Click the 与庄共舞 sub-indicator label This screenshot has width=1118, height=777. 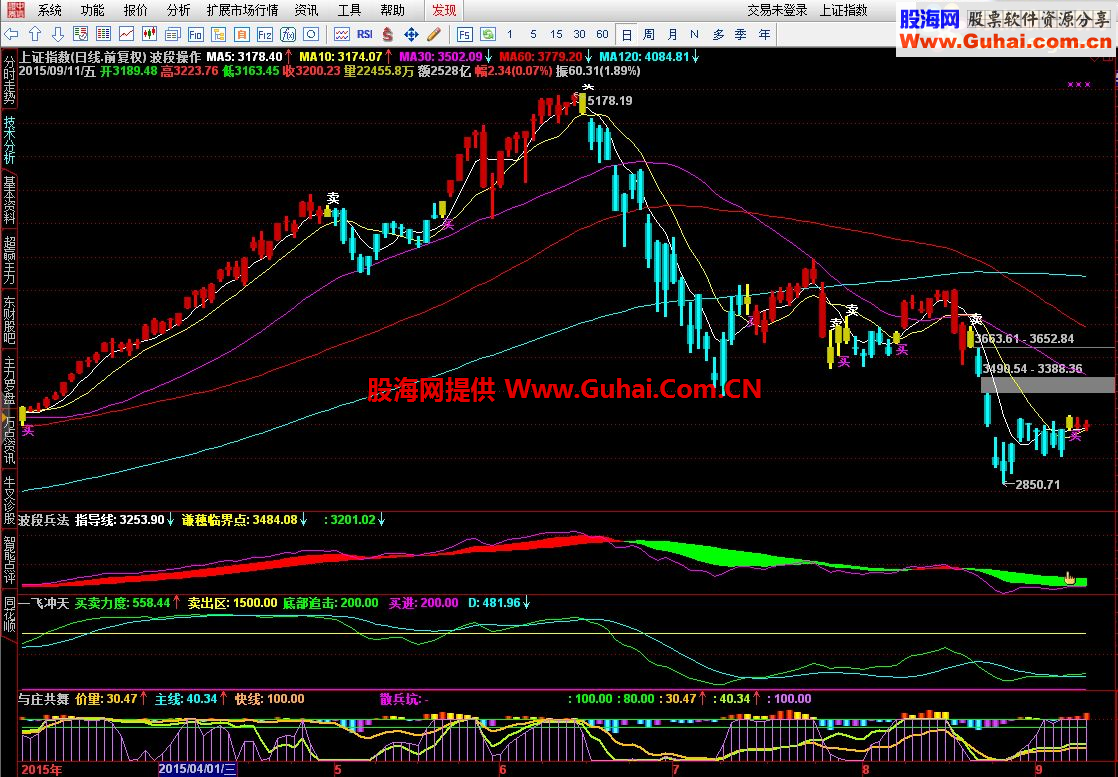(x=44, y=699)
